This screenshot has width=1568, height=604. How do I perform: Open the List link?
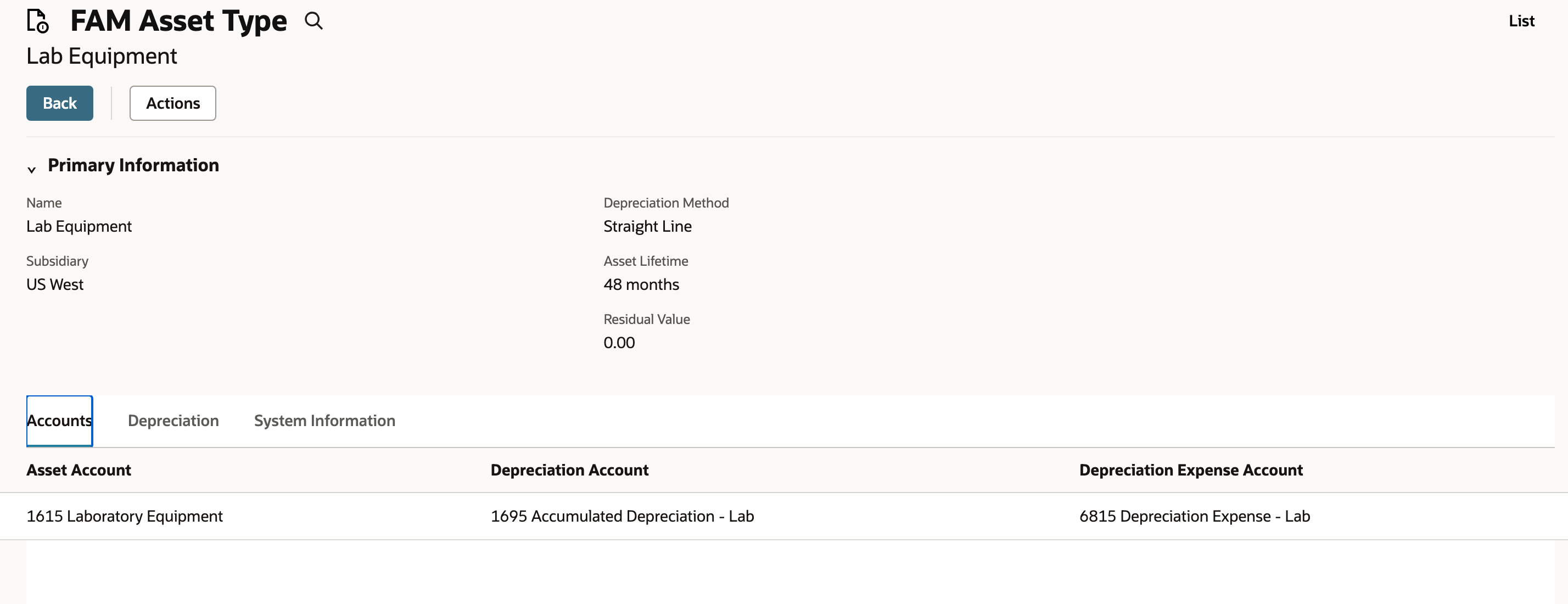pos(1521,21)
